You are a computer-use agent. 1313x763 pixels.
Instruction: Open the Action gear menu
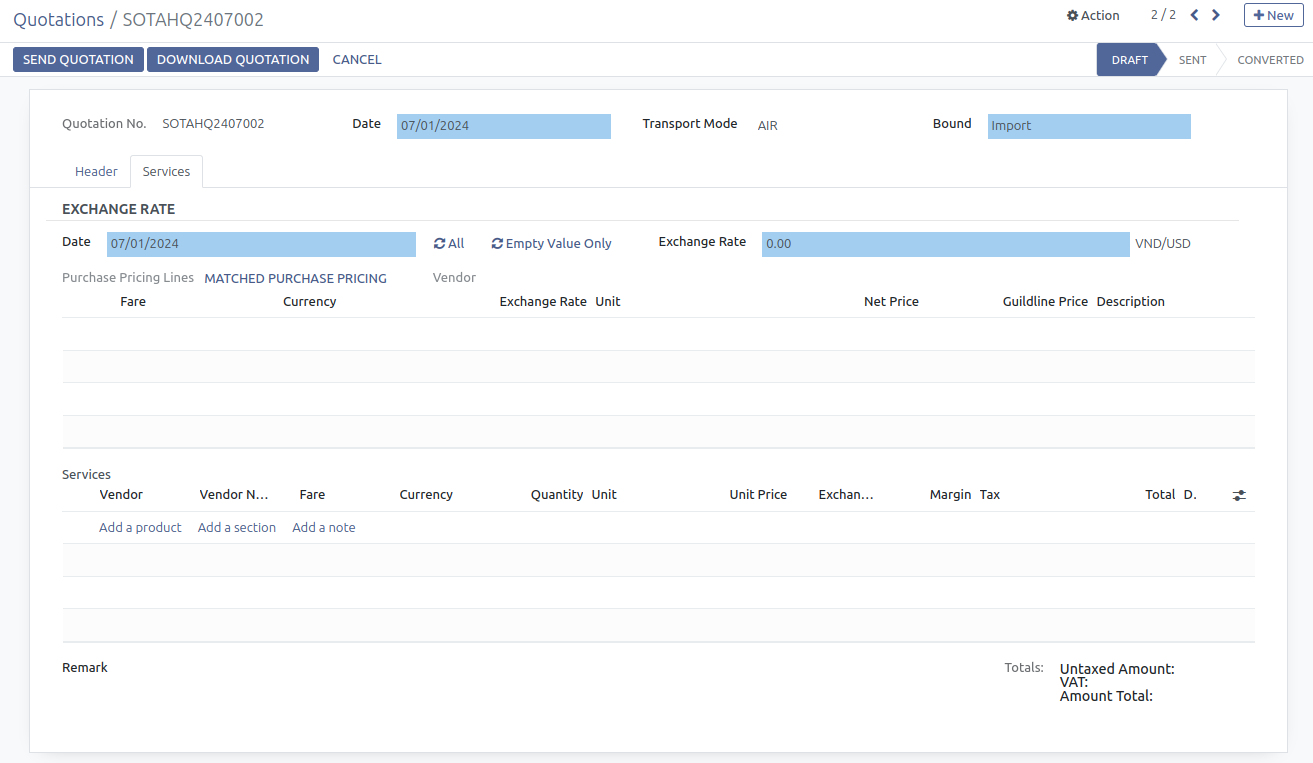(1093, 15)
